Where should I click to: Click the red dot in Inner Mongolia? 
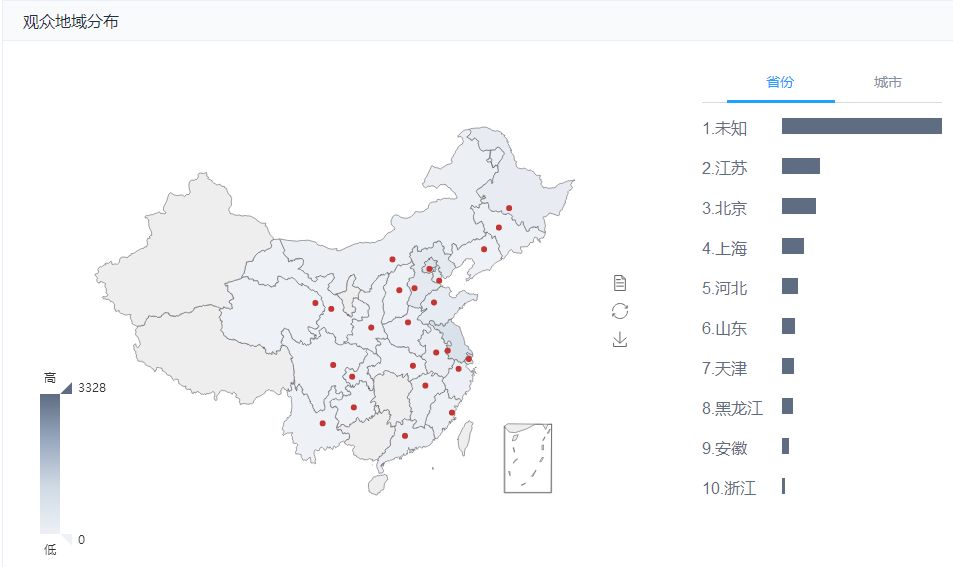[x=393, y=259]
